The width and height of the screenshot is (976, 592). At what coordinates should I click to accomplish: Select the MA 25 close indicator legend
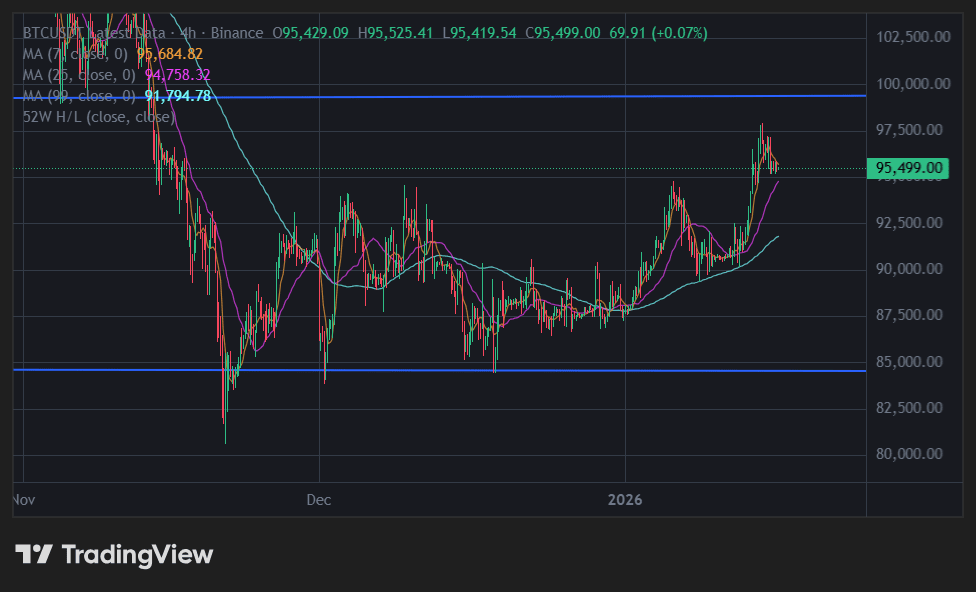click(x=79, y=75)
